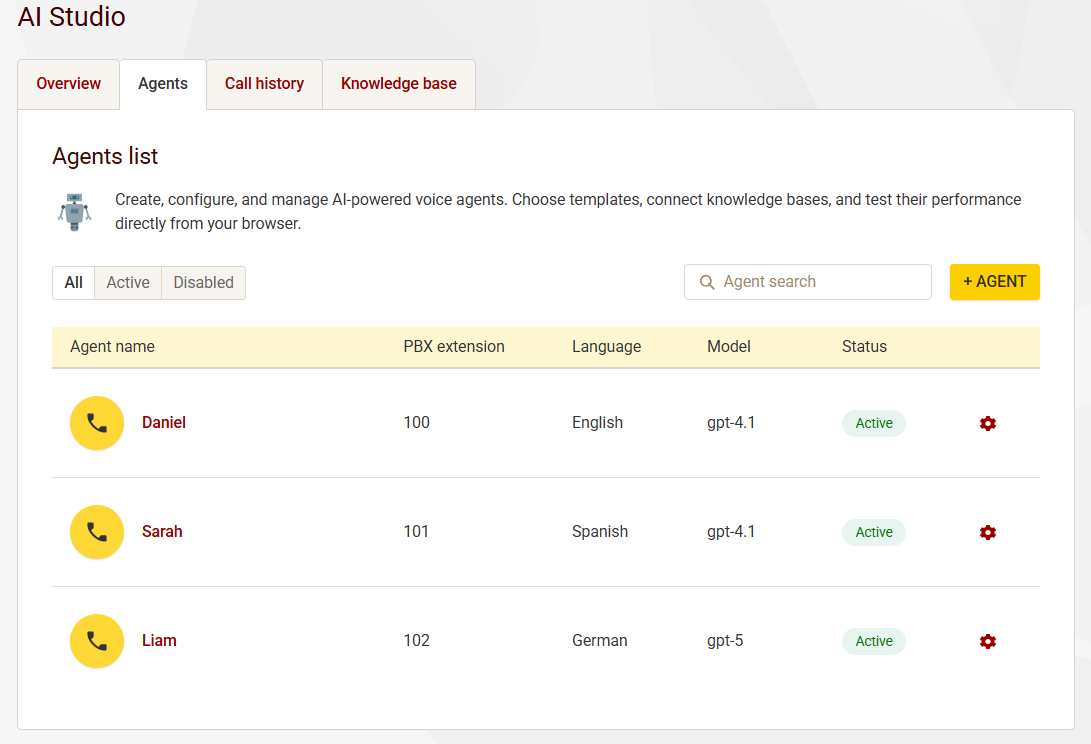
Task: Open settings gear for agent Liam
Action: (x=988, y=641)
